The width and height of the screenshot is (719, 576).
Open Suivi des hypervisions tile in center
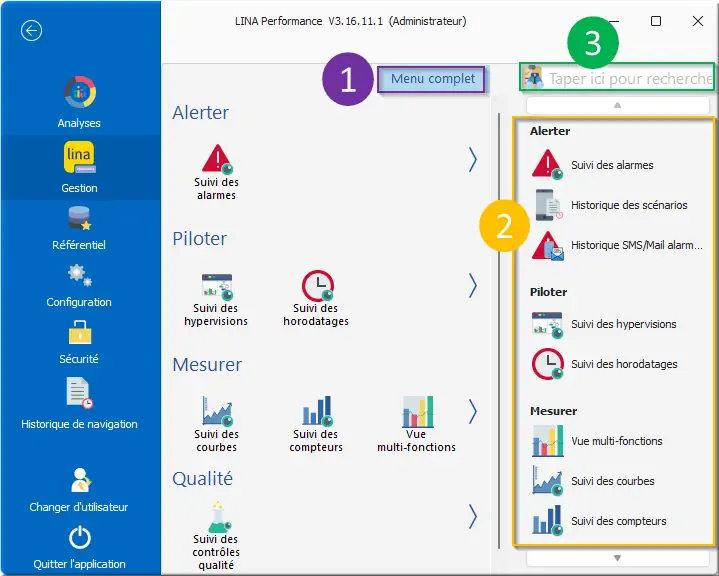click(x=216, y=300)
